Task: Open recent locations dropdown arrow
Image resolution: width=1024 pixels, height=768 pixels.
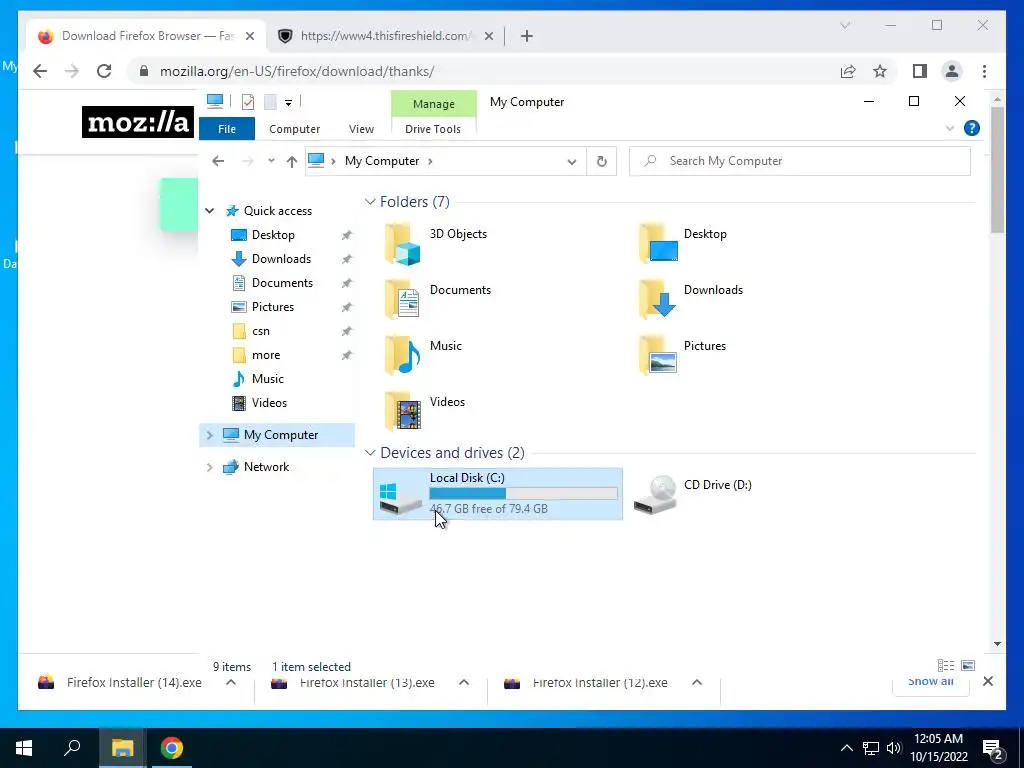Action: [x=271, y=161]
